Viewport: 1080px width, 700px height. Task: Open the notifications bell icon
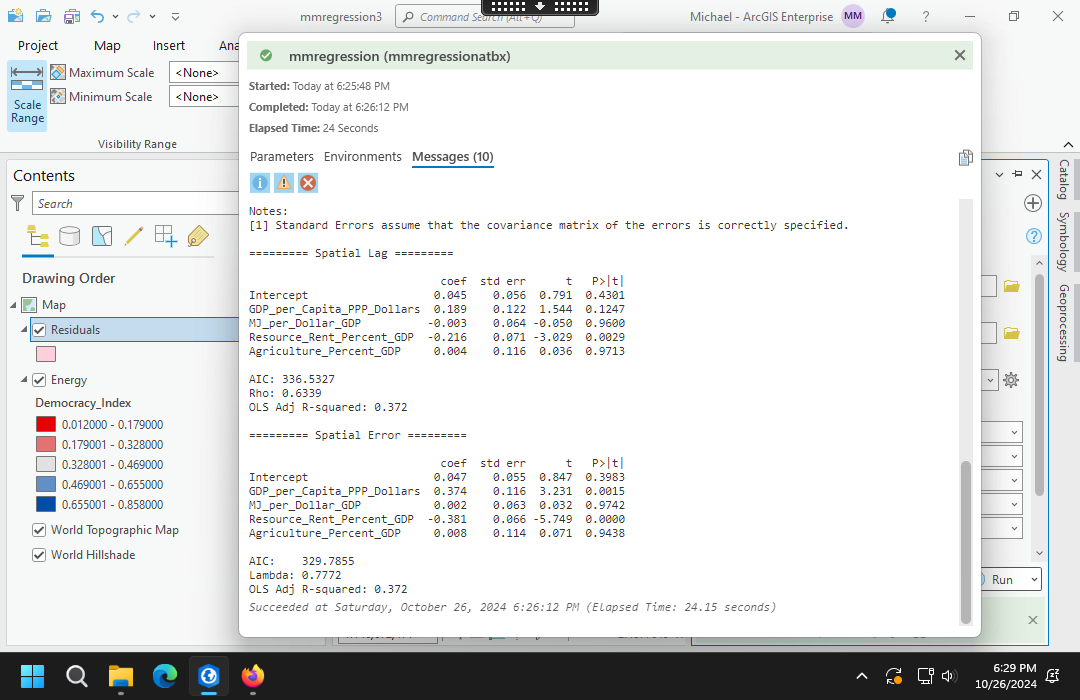(x=887, y=17)
